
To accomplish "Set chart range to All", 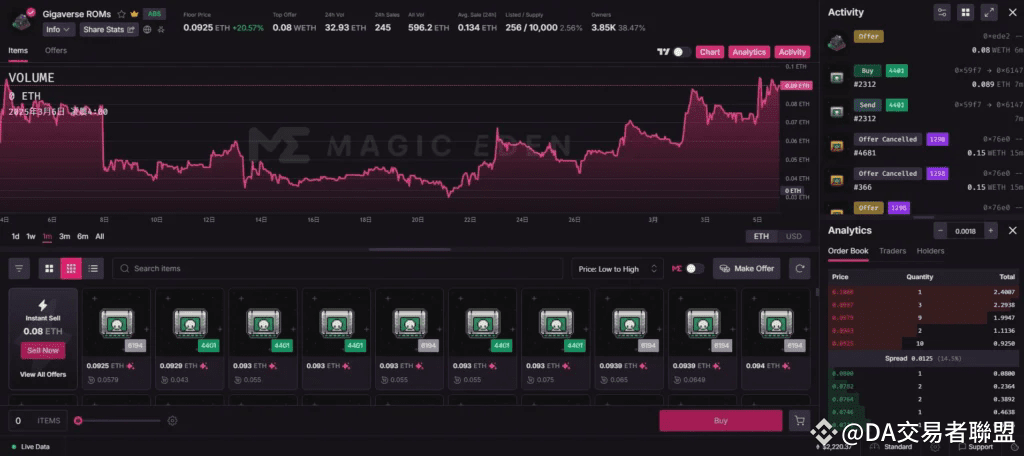I will (99, 236).
